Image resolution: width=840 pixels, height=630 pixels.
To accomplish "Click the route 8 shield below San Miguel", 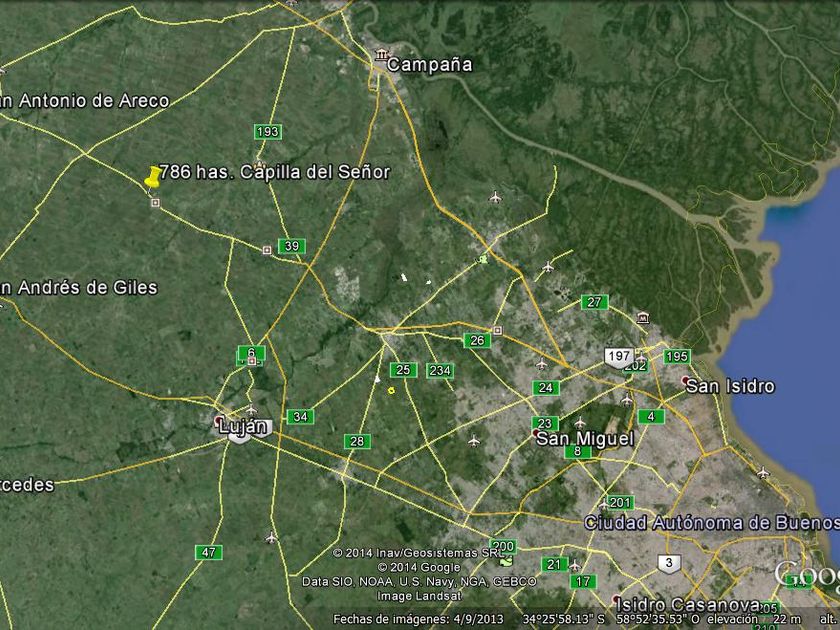I will pyautogui.click(x=578, y=451).
